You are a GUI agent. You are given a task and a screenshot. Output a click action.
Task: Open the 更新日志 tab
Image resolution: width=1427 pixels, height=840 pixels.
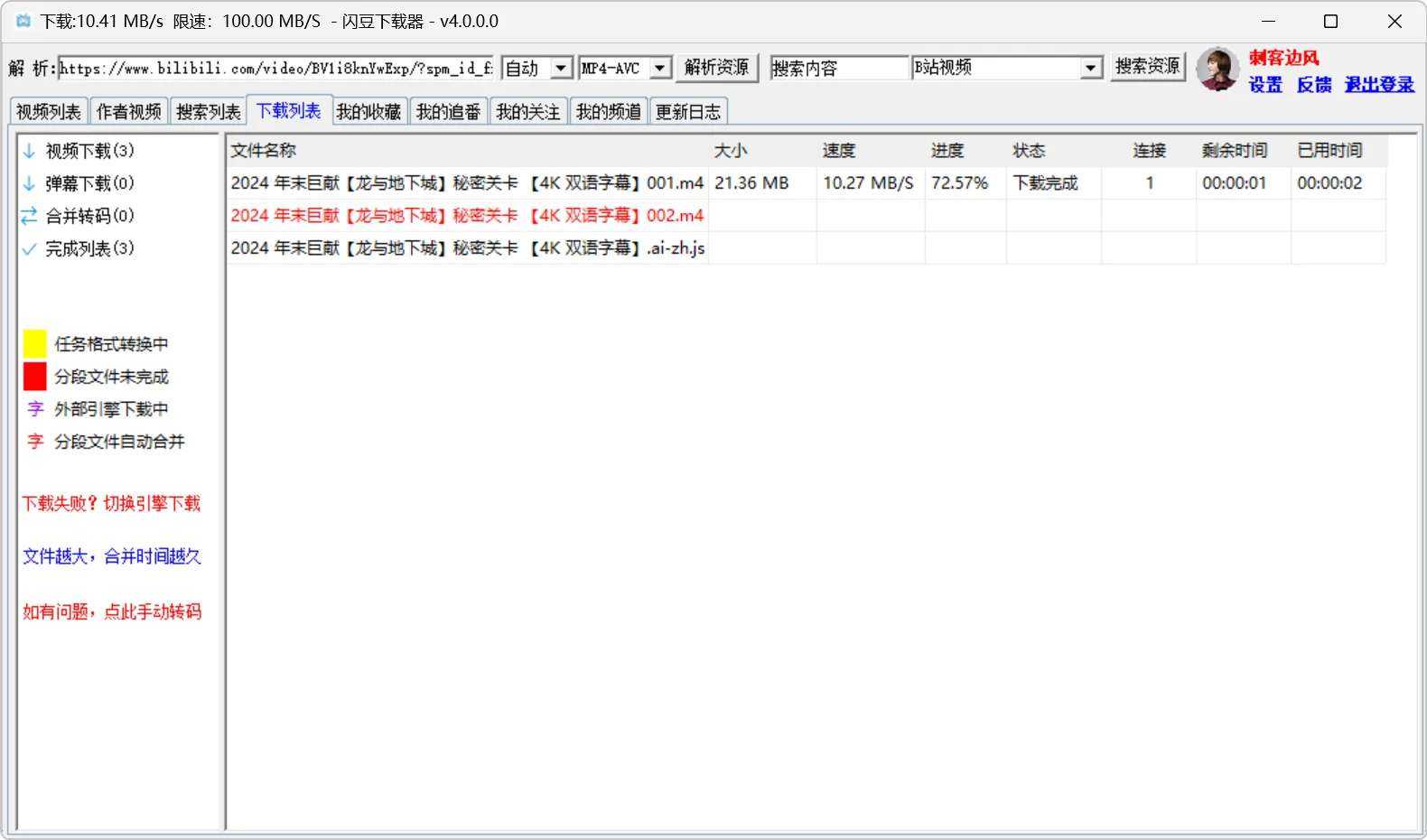[688, 111]
